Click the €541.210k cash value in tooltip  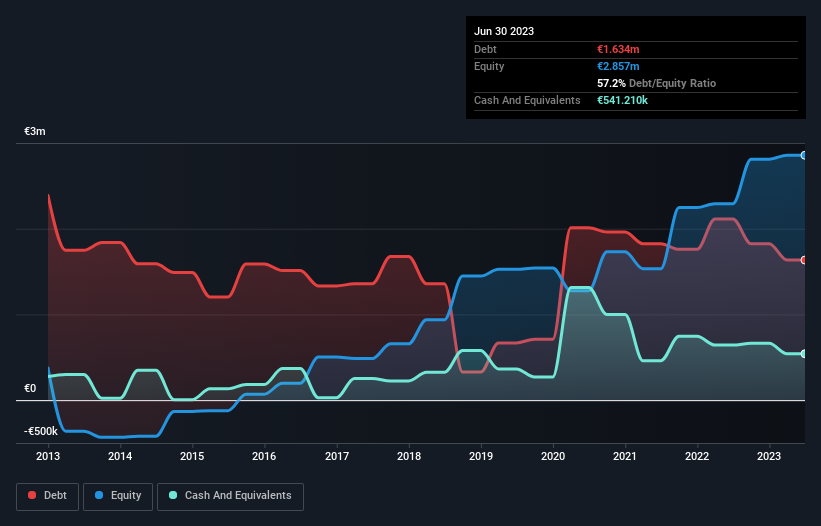(622, 100)
